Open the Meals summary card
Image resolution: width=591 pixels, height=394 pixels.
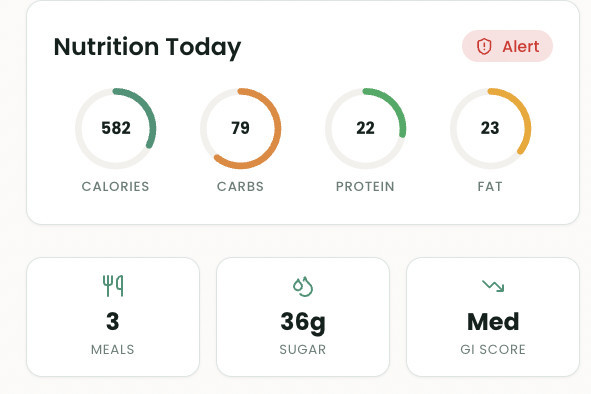[113, 317]
